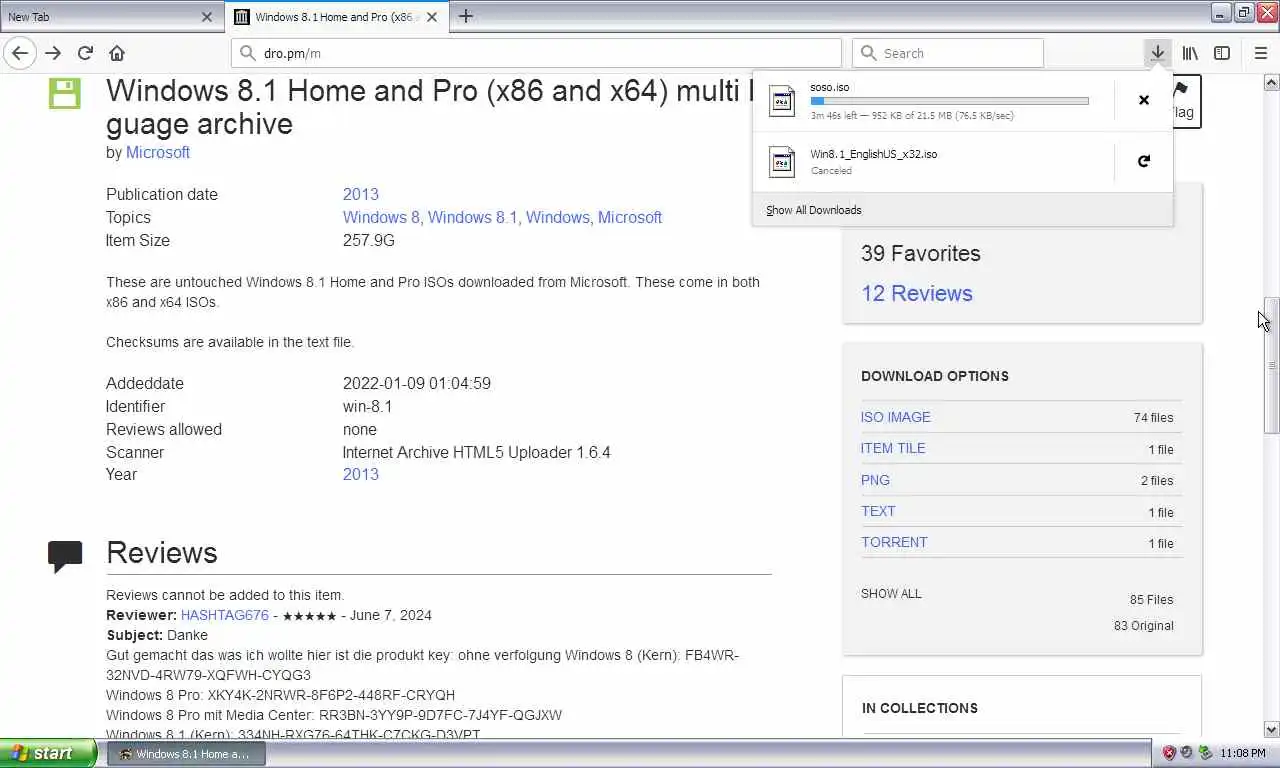Open the Windows 8 topic link
Image resolution: width=1280 pixels, height=768 pixels.
(381, 217)
